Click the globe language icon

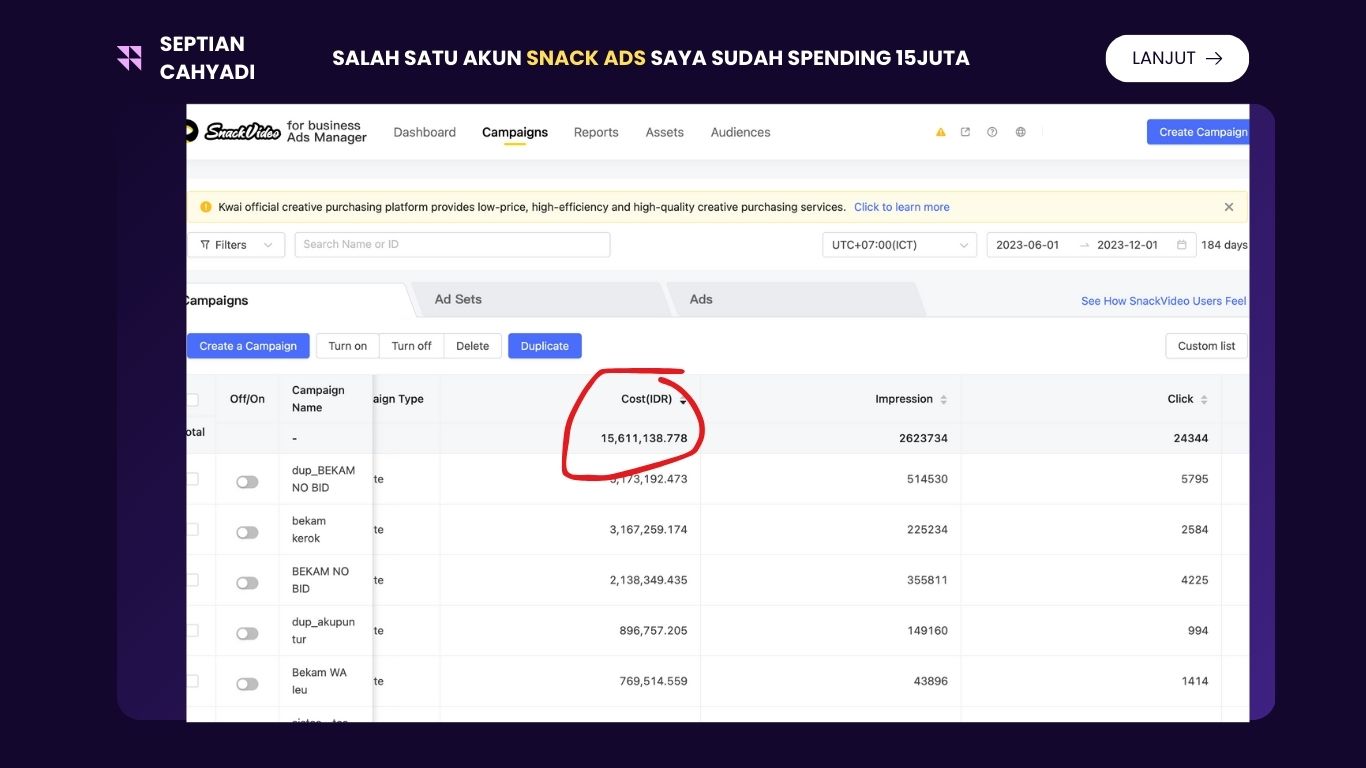(1020, 132)
